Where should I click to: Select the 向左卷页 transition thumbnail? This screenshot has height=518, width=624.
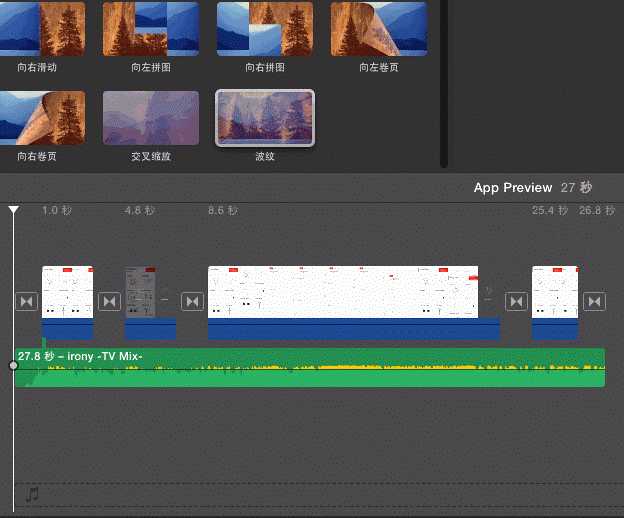379,29
